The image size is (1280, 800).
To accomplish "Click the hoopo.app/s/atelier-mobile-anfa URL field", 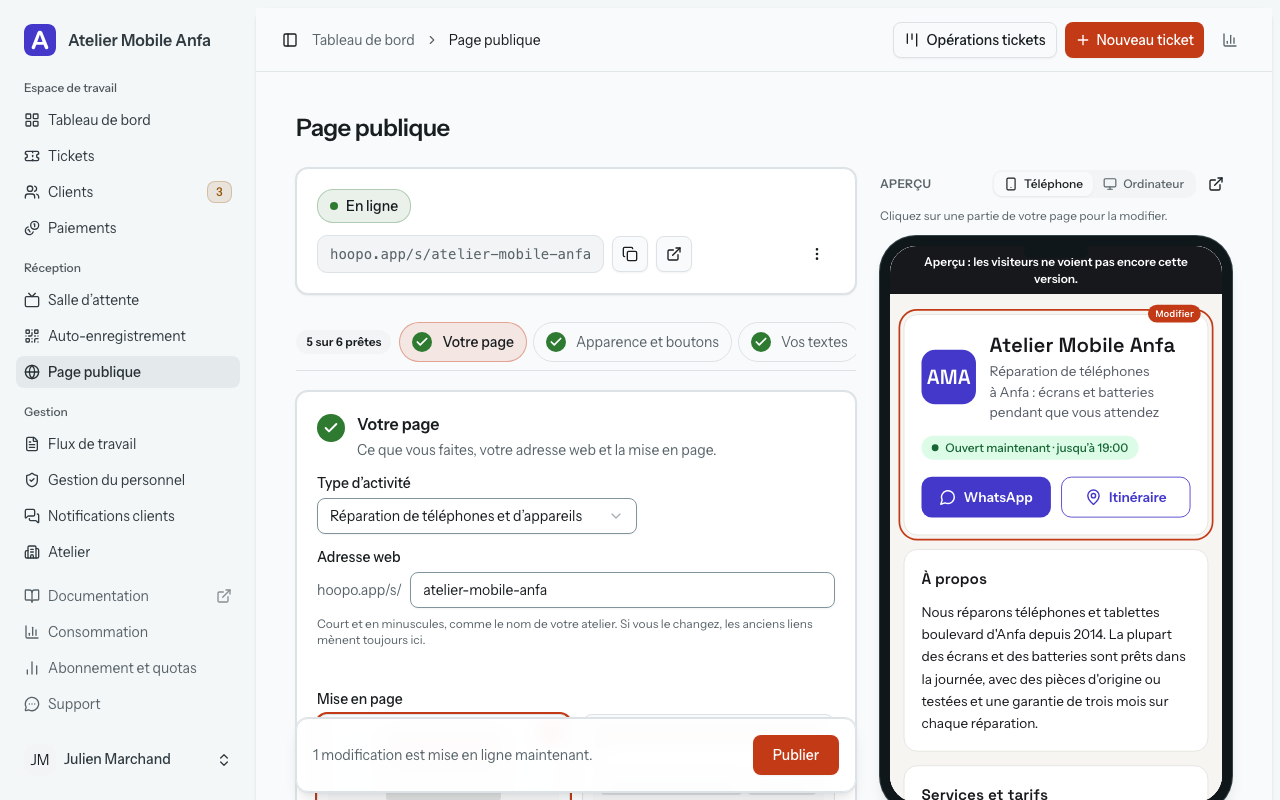I will (460, 254).
